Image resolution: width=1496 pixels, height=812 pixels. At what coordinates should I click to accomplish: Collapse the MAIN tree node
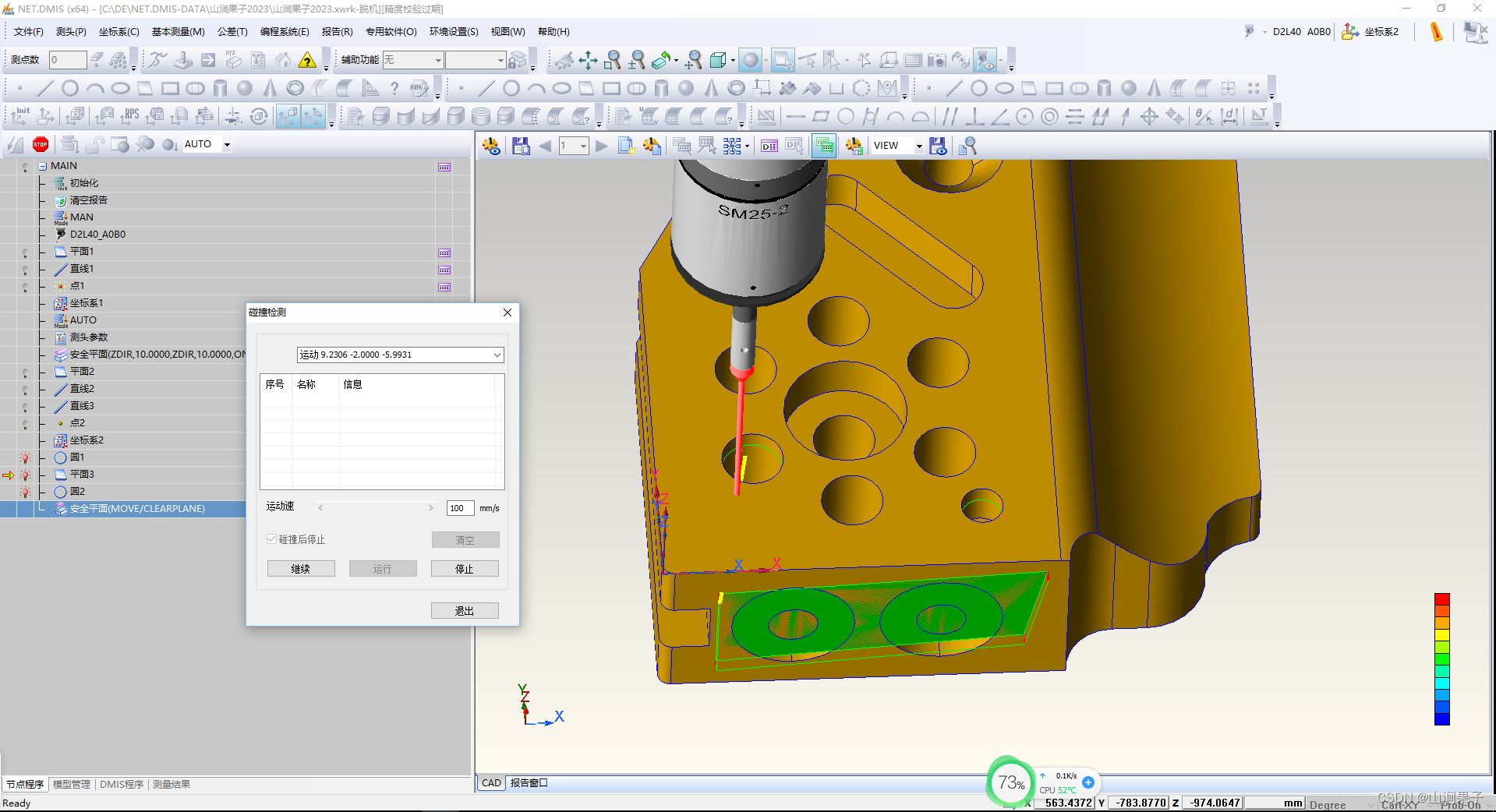tap(43, 167)
